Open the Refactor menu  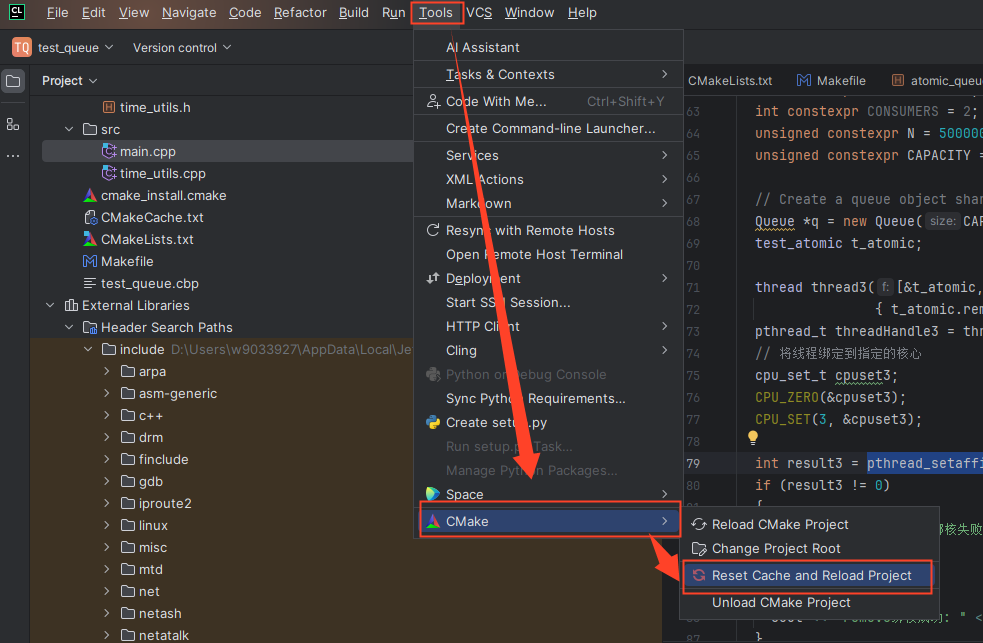[x=300, y=13]
